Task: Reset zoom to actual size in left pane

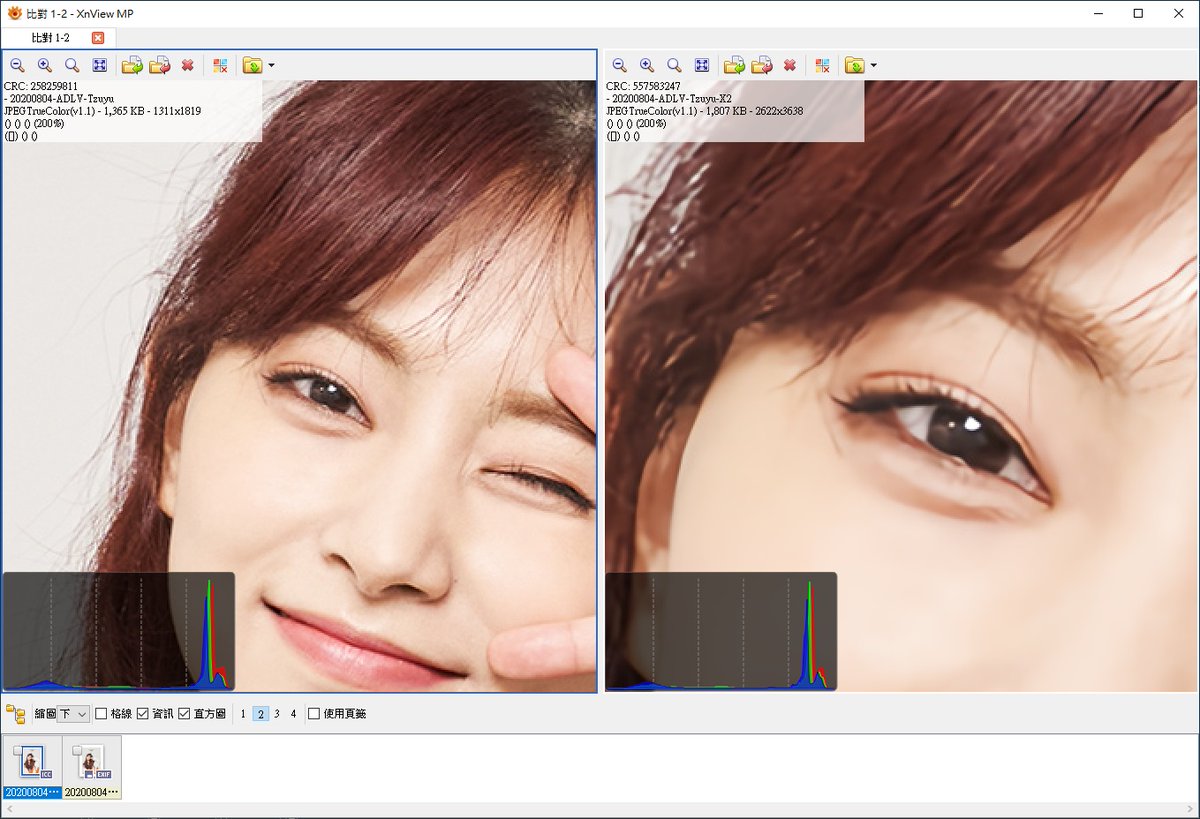Action: click(72, 65)
